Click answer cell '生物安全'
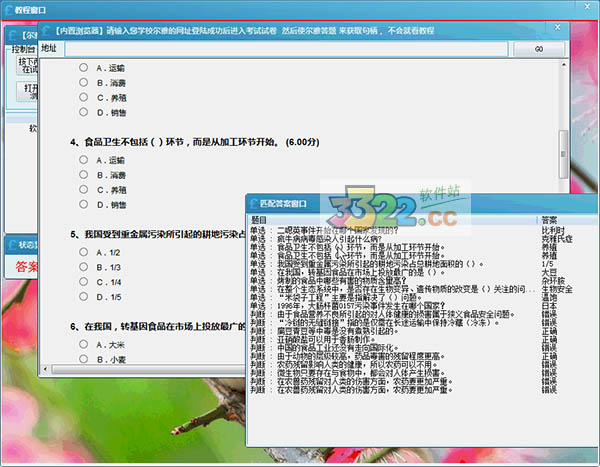The width and height of the screenshot is (600, 467). [x=557, y=289]
